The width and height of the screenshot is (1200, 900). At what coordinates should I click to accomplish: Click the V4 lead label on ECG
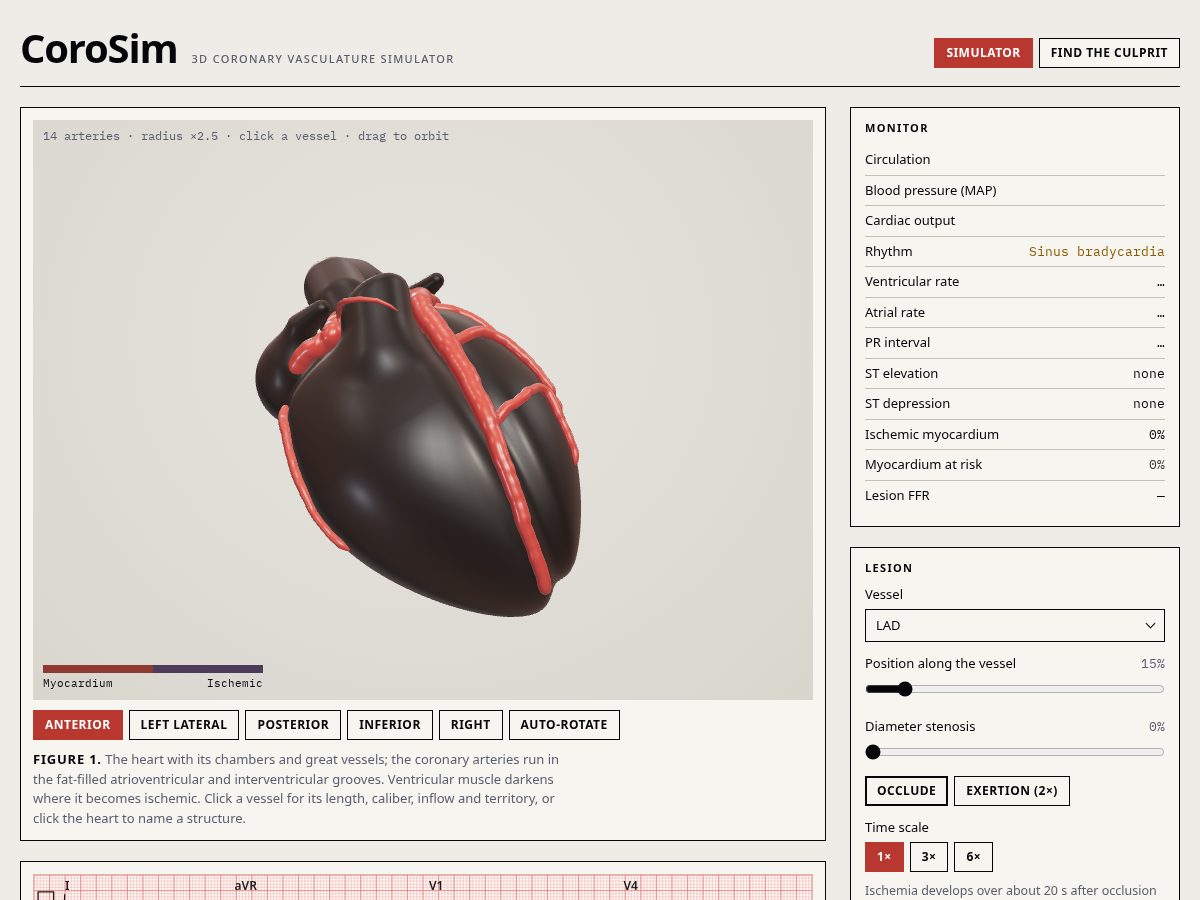pos(631,886)
